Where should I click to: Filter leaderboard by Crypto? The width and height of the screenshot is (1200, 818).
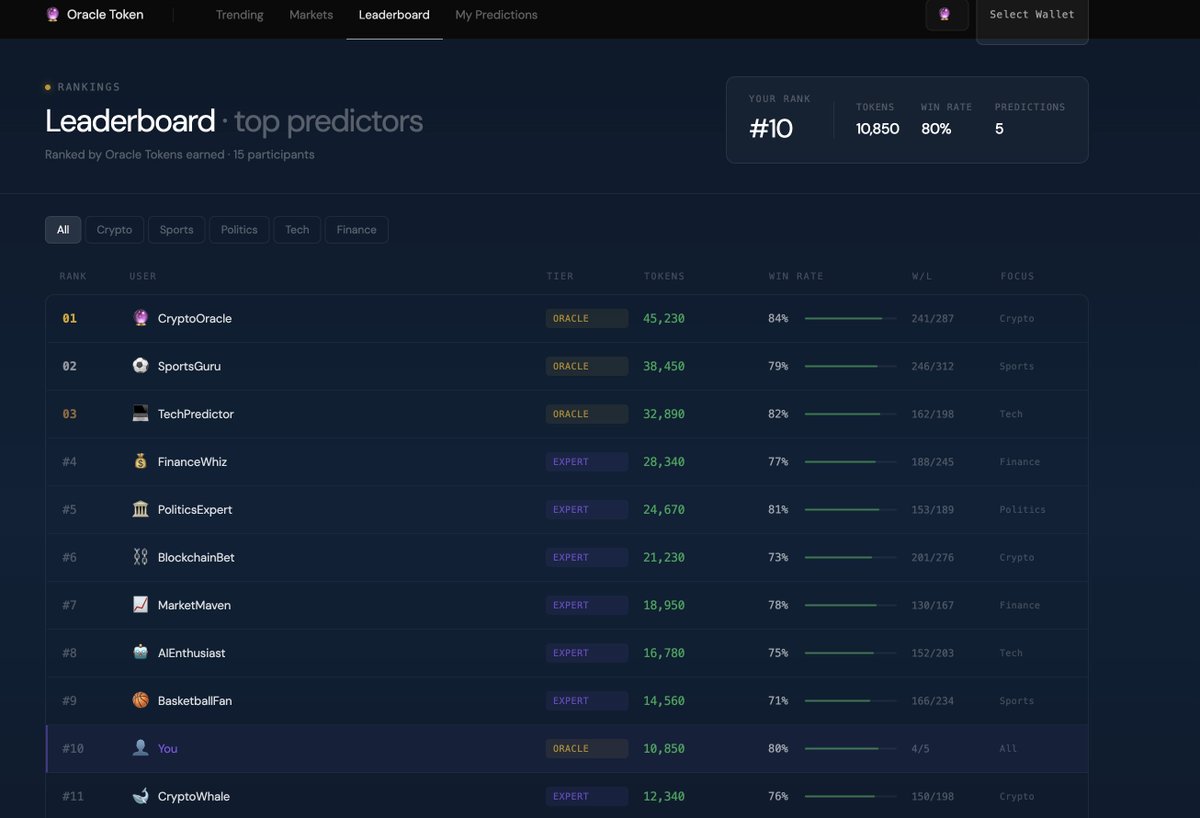pos(114,230)
